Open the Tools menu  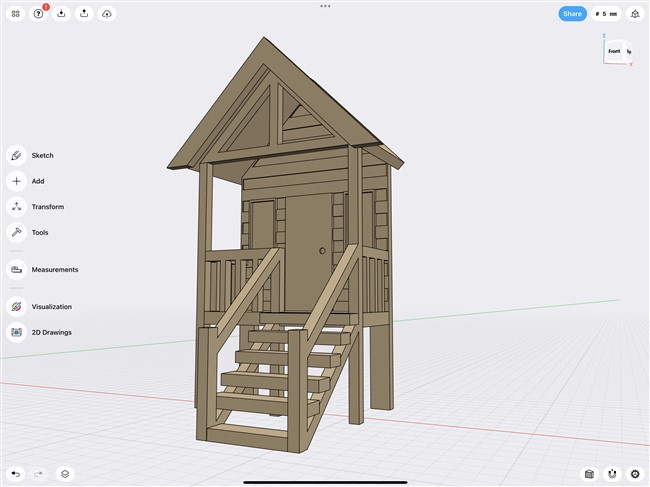coord(17,233)
